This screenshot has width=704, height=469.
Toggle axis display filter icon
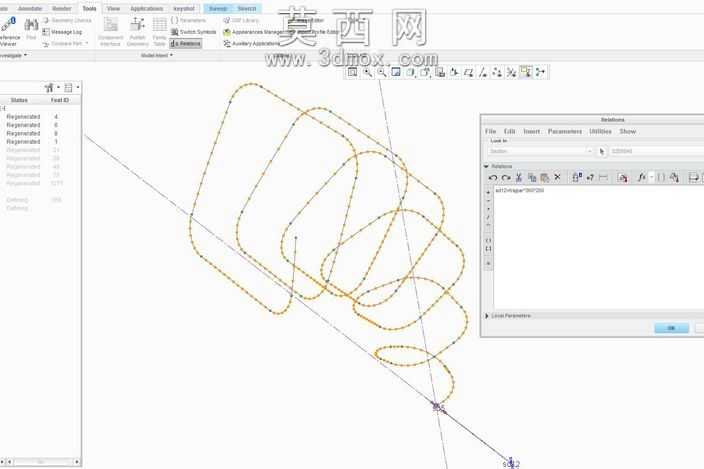[x=483, y=72]
